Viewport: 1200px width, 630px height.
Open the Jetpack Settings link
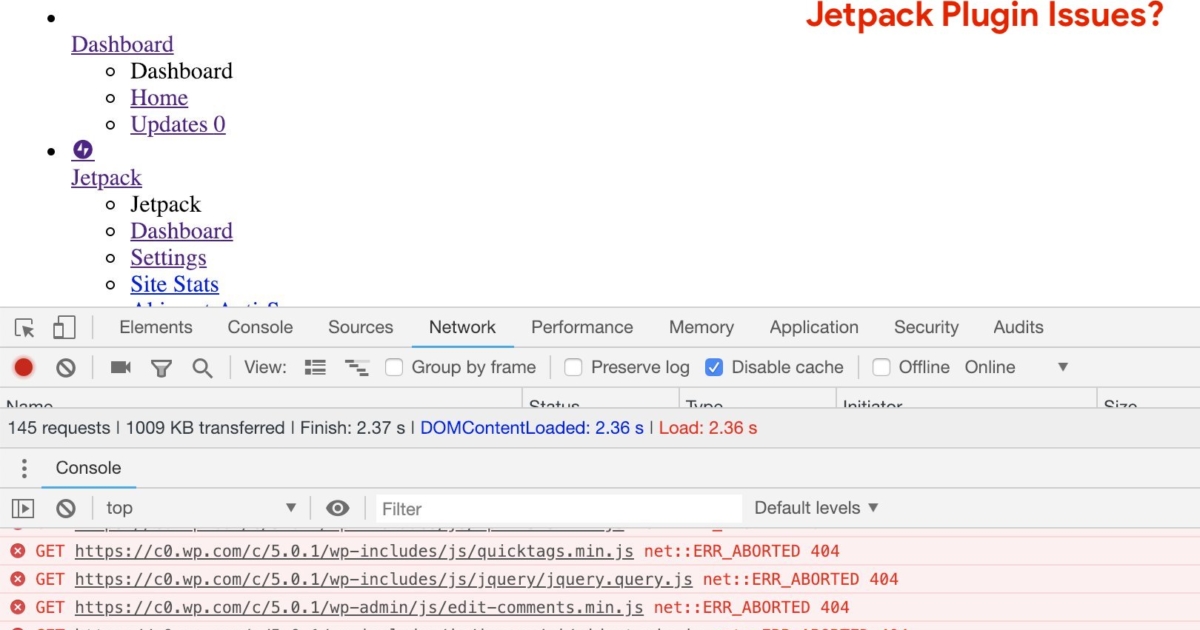coord(168,258)
